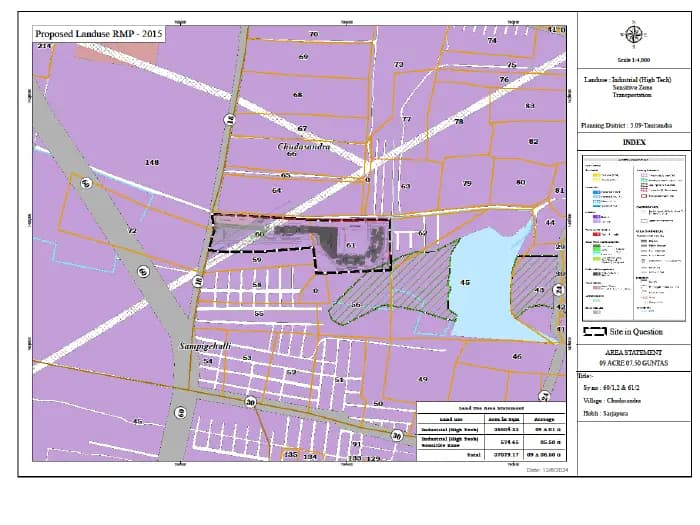Click survey number 59 below the site

[257, 260]
